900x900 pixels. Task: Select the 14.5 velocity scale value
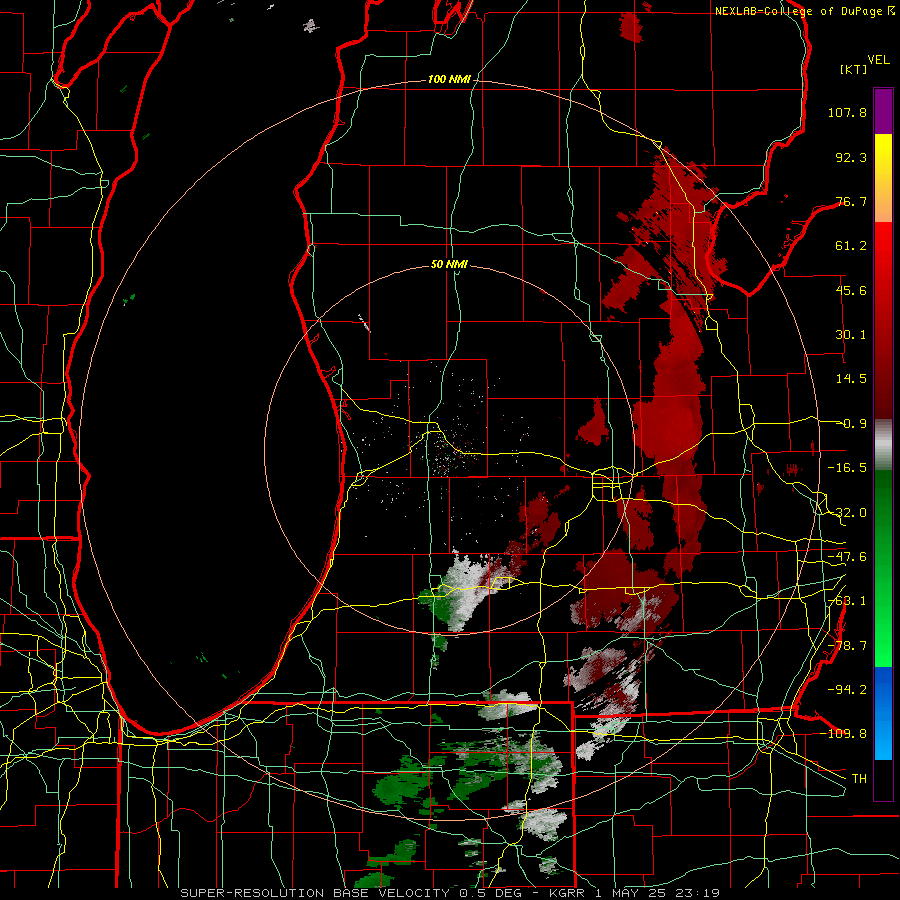pyautogui.click(x=851, y=379)
